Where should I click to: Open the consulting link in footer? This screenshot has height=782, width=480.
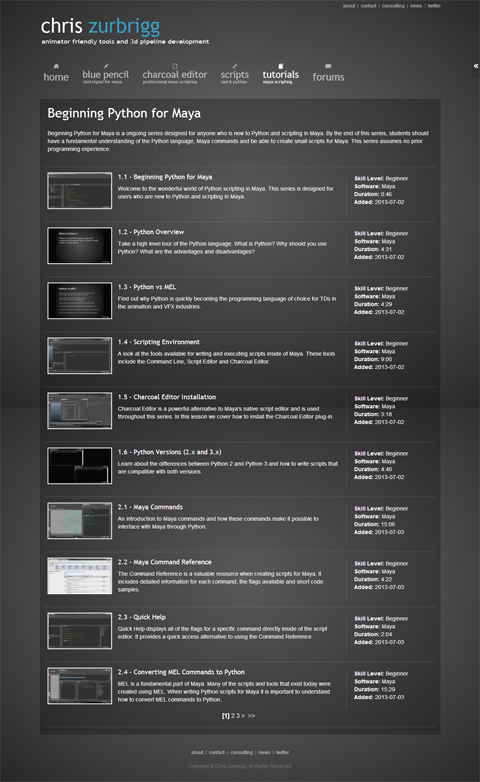(241, 753)
